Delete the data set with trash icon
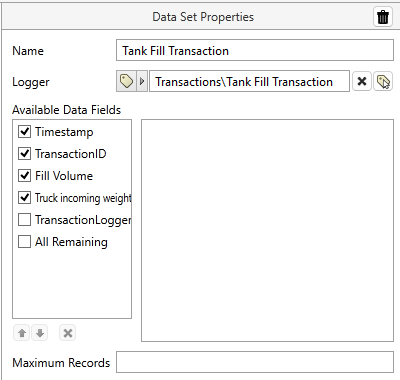Image resolution: width=400 pixels, height=380 pixels. [383, 17]
